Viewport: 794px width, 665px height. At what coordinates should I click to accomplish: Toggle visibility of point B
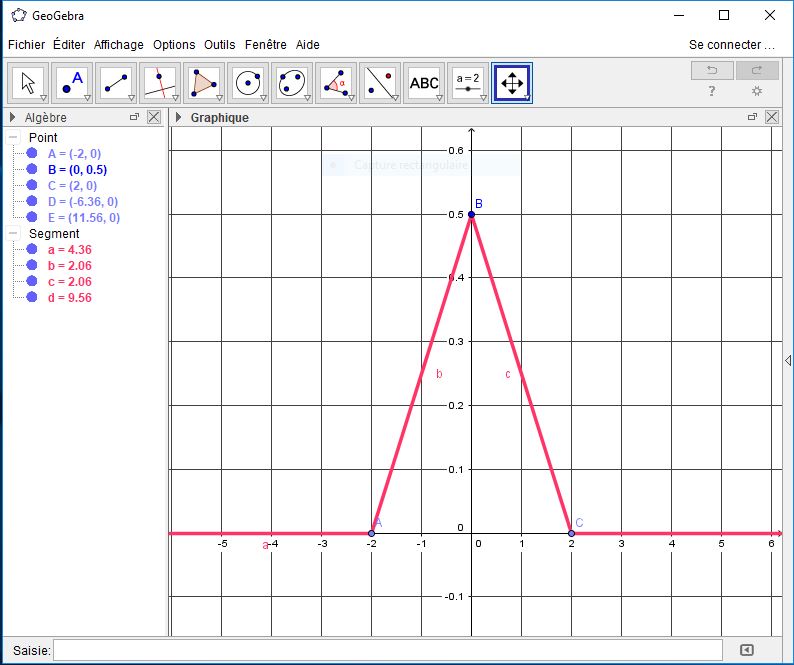32,169
